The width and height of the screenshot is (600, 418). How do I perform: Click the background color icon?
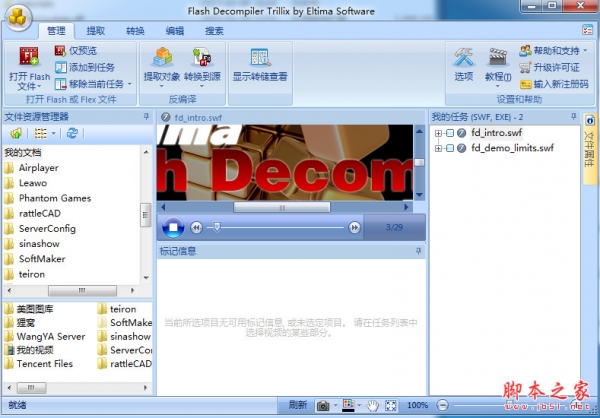click(348, 405)
